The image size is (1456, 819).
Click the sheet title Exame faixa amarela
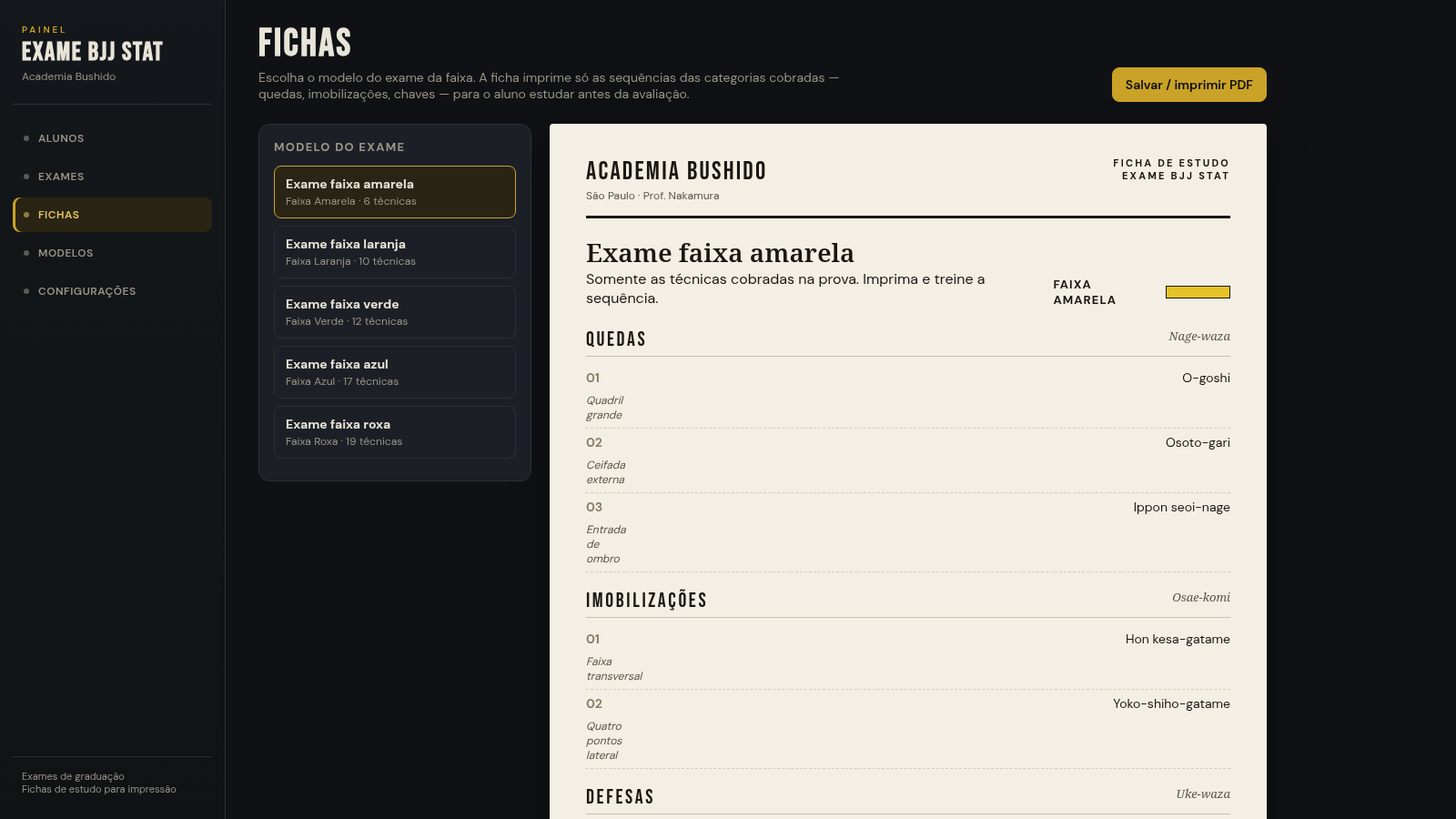pyautogui.click(x=720, y=253)
